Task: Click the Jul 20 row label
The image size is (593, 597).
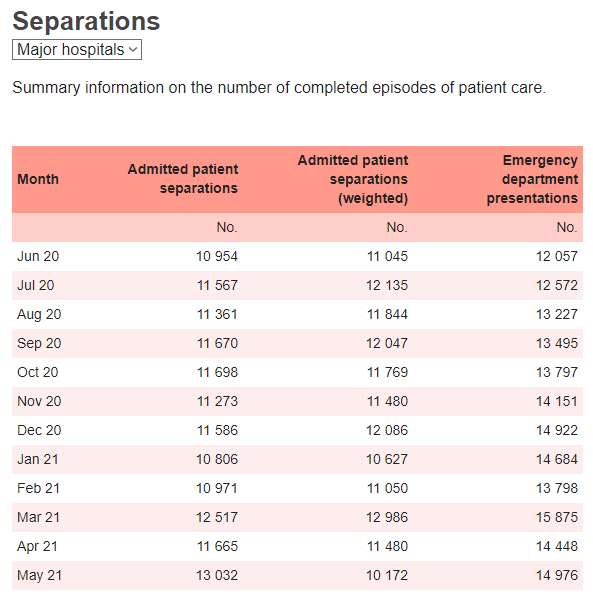Action: [36, 285]
